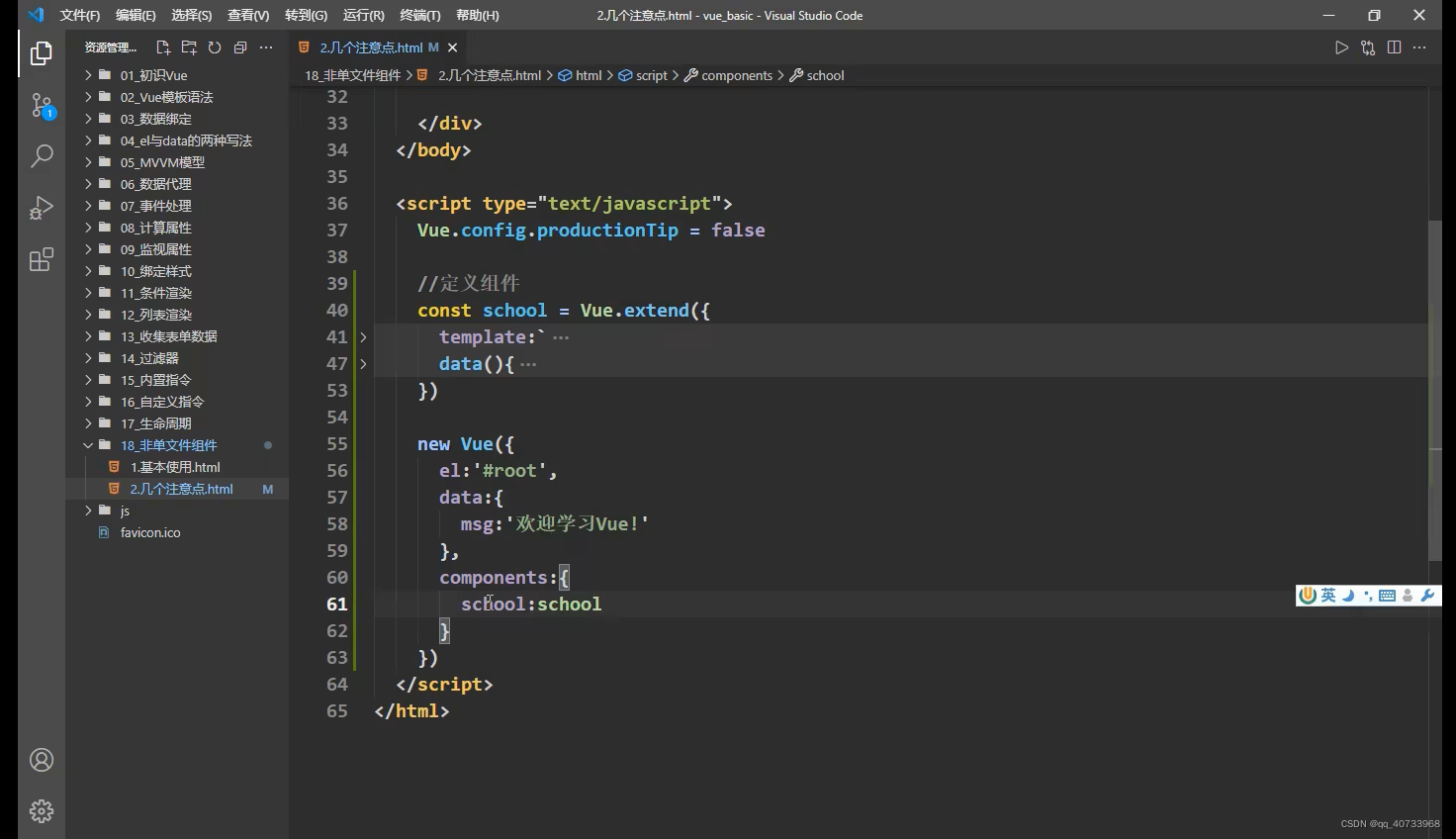Viewport: 1456px width, 839px height.
Task: Open the 终端(T) menu
Action: (420, 15)
